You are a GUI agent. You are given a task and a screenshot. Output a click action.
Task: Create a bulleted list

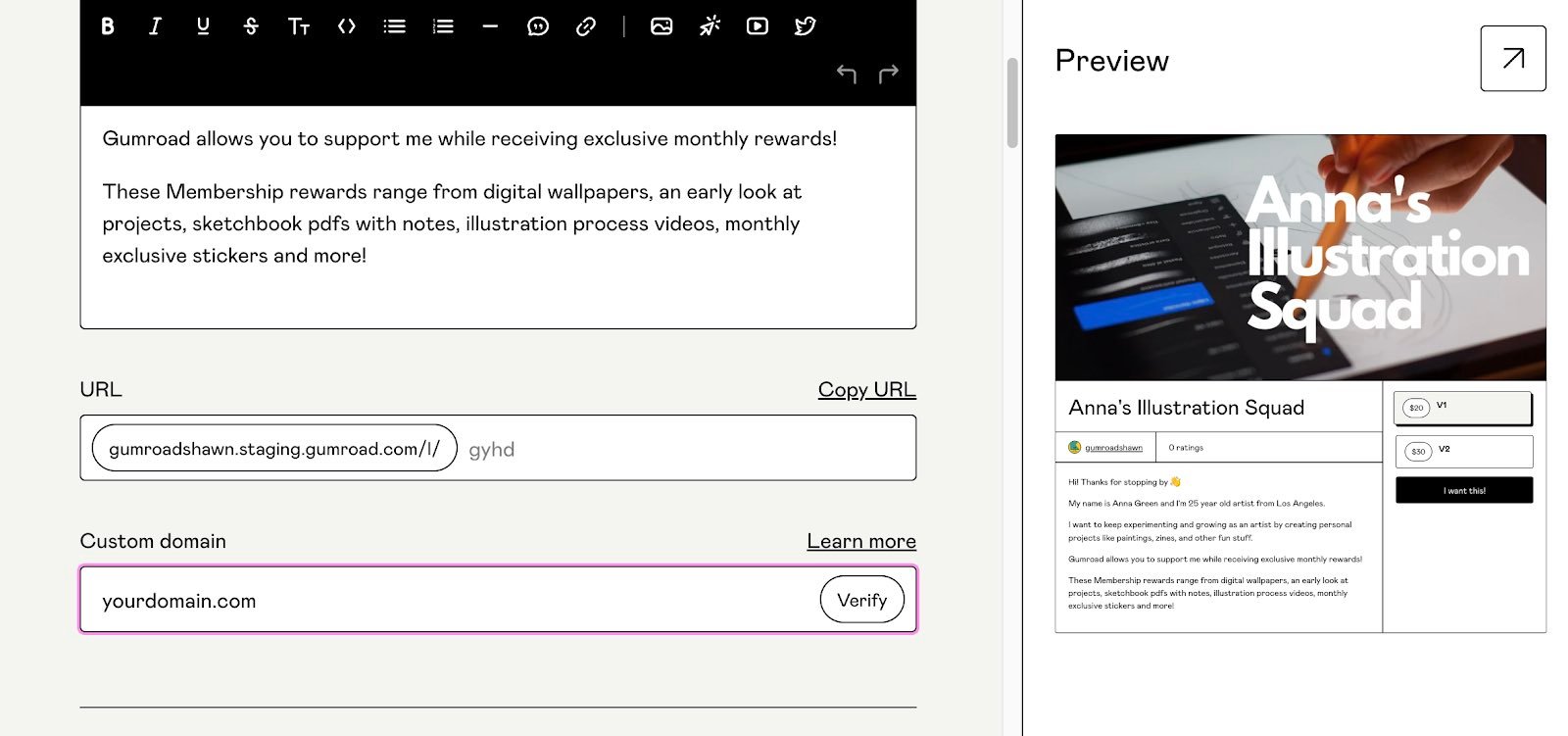pyautogui.click(x=395, y=26)
